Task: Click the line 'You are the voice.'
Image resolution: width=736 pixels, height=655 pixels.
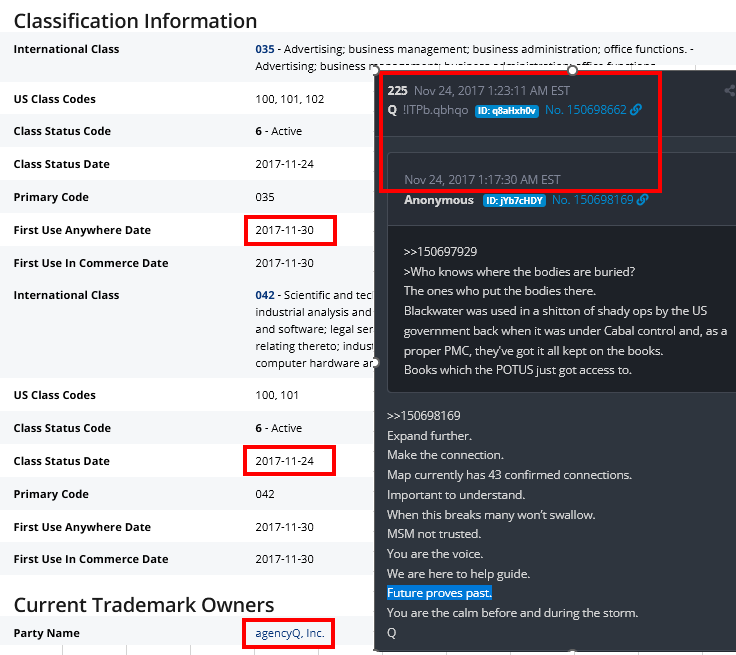Action: pyautogui.click(x=435, y=554)
